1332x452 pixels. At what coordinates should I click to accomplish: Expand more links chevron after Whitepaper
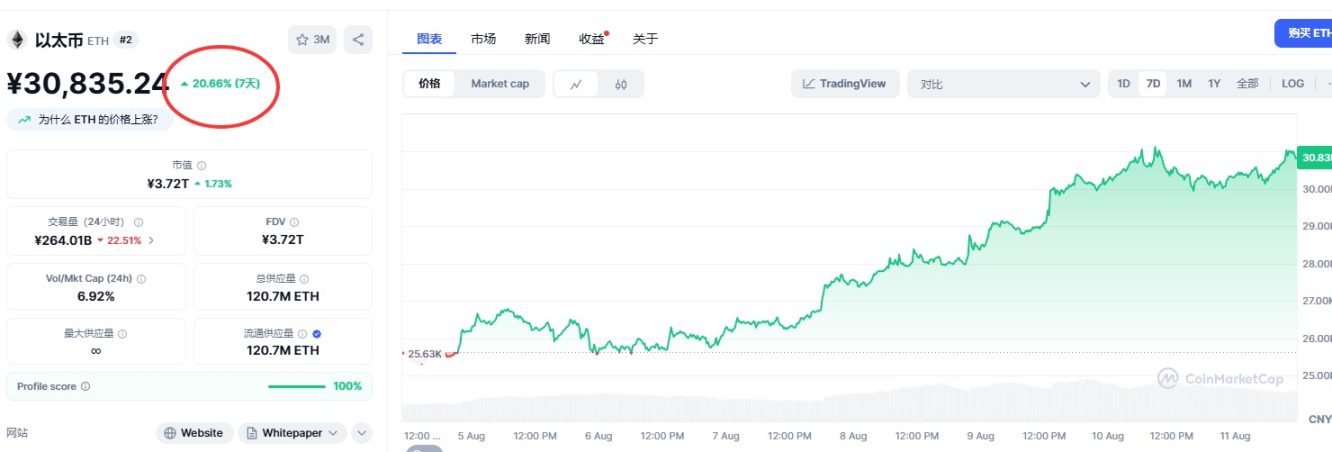pos(362,433)
